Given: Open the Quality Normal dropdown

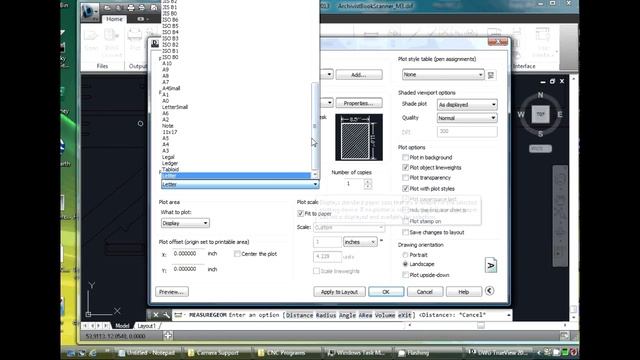Looking at the screenshot, I should [x=467, y=118].
